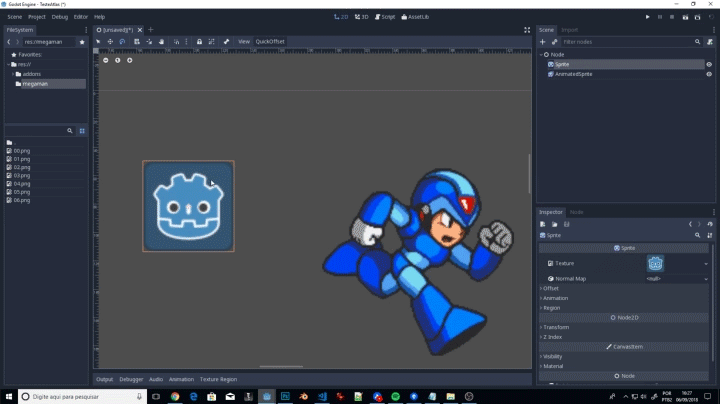This screenshot has width=720, height=404.
Task: Open the Editor menu
Action: click(x=81, y=17)
